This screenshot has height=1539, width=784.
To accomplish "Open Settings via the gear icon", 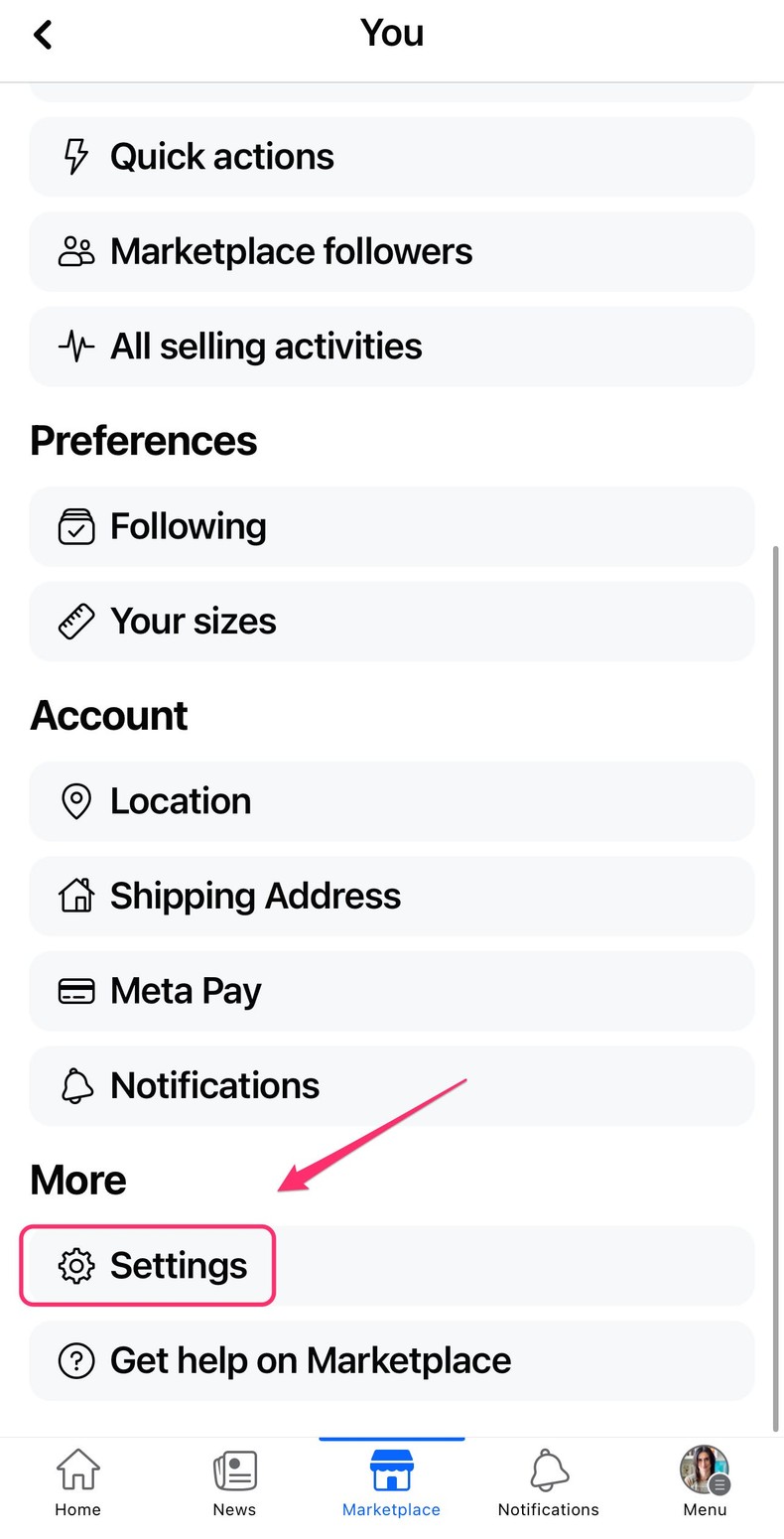I will click(76, 1265).
